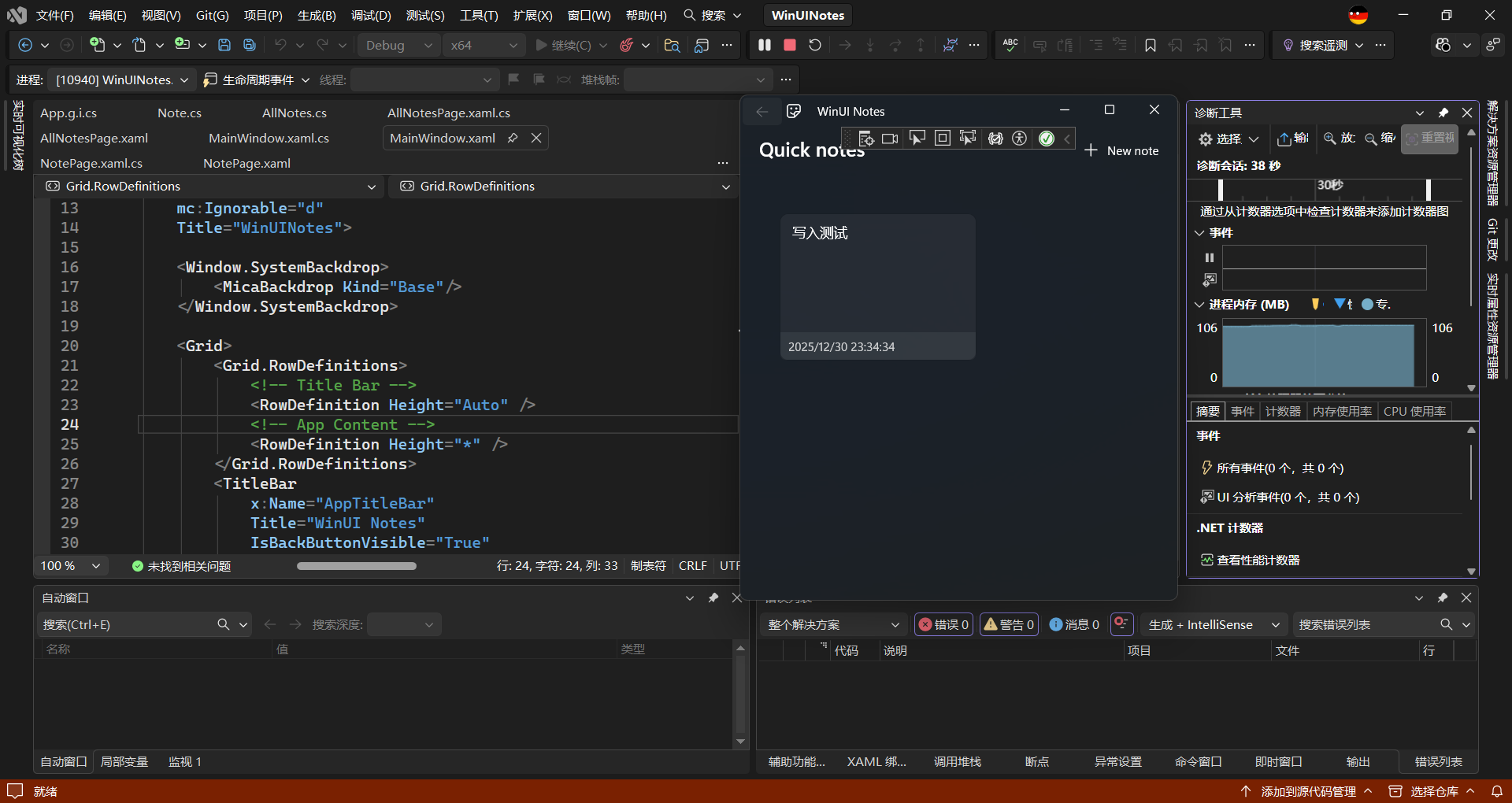Switch to the Note.cs editor tab
This screenshot has width=1512, height=803.
(x=179, y=113)
